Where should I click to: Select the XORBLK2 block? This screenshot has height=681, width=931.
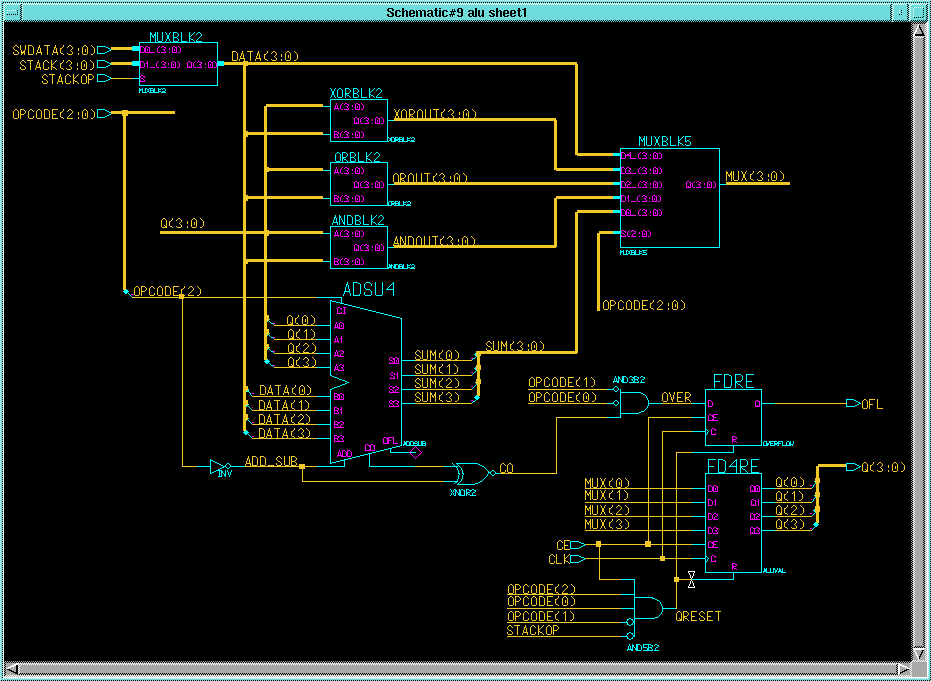point(359,120)
